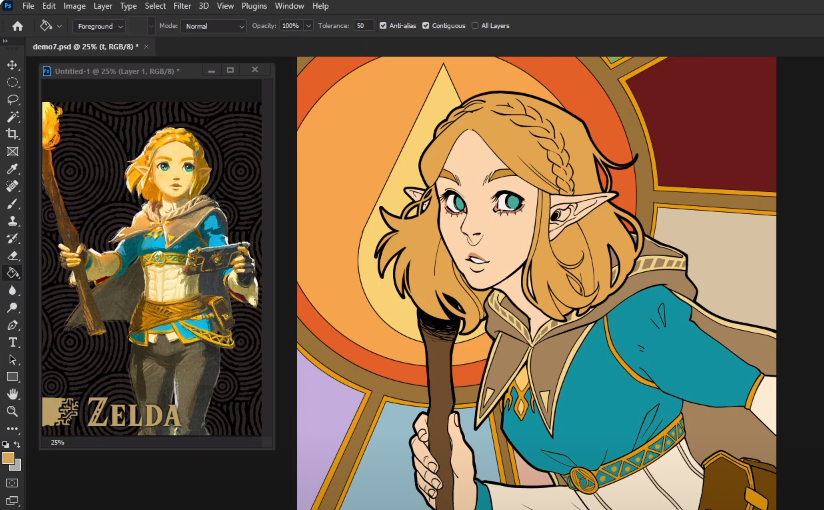Edit the Tolerance value field
The width and height of the screenshot is (824, 510).
point(363,26)
